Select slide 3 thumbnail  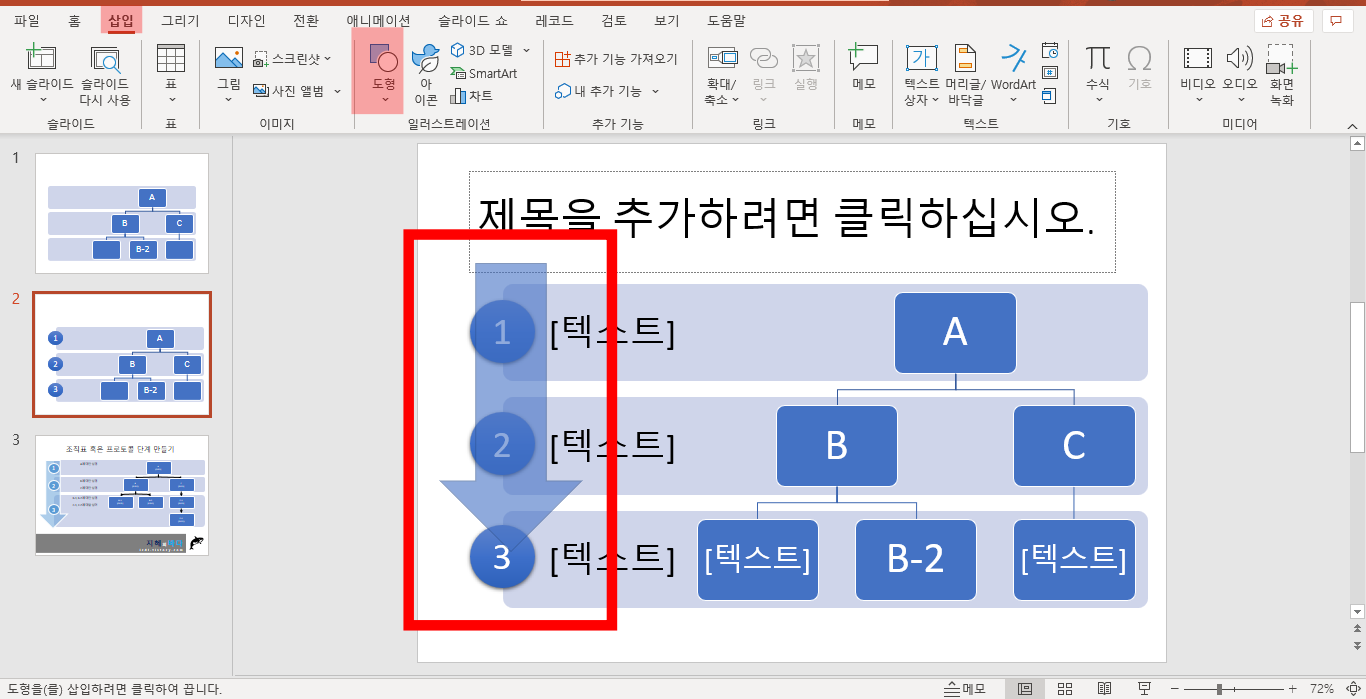click(x=122, y=495)
